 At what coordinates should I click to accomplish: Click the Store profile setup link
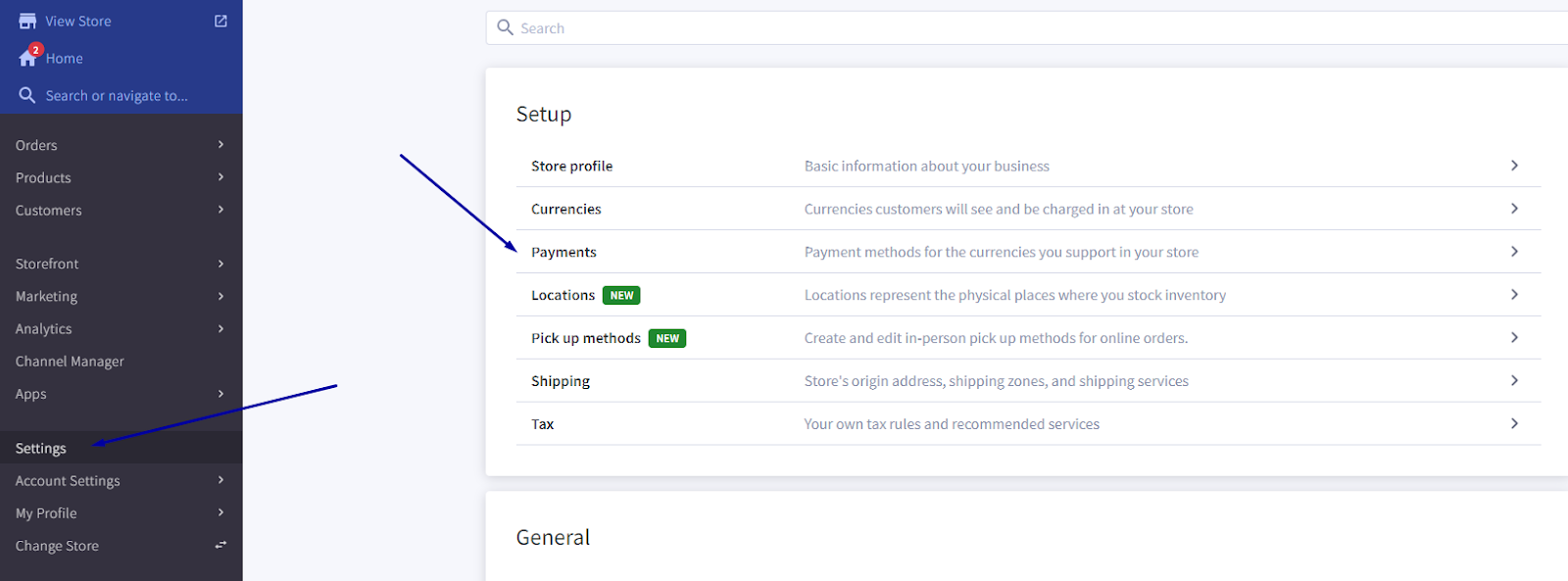pyautogui.click(x=571, y=166)
